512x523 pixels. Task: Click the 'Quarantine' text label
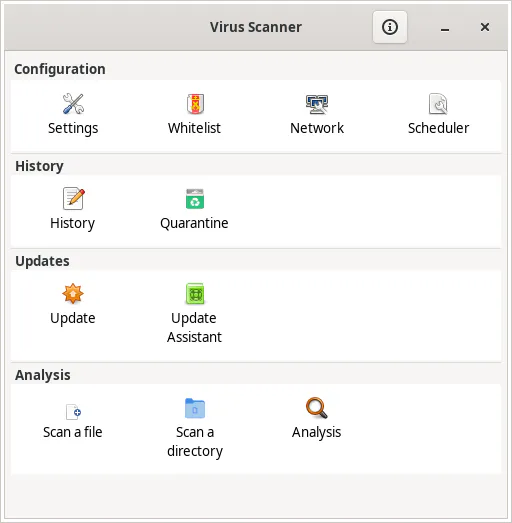click(194, 223)
